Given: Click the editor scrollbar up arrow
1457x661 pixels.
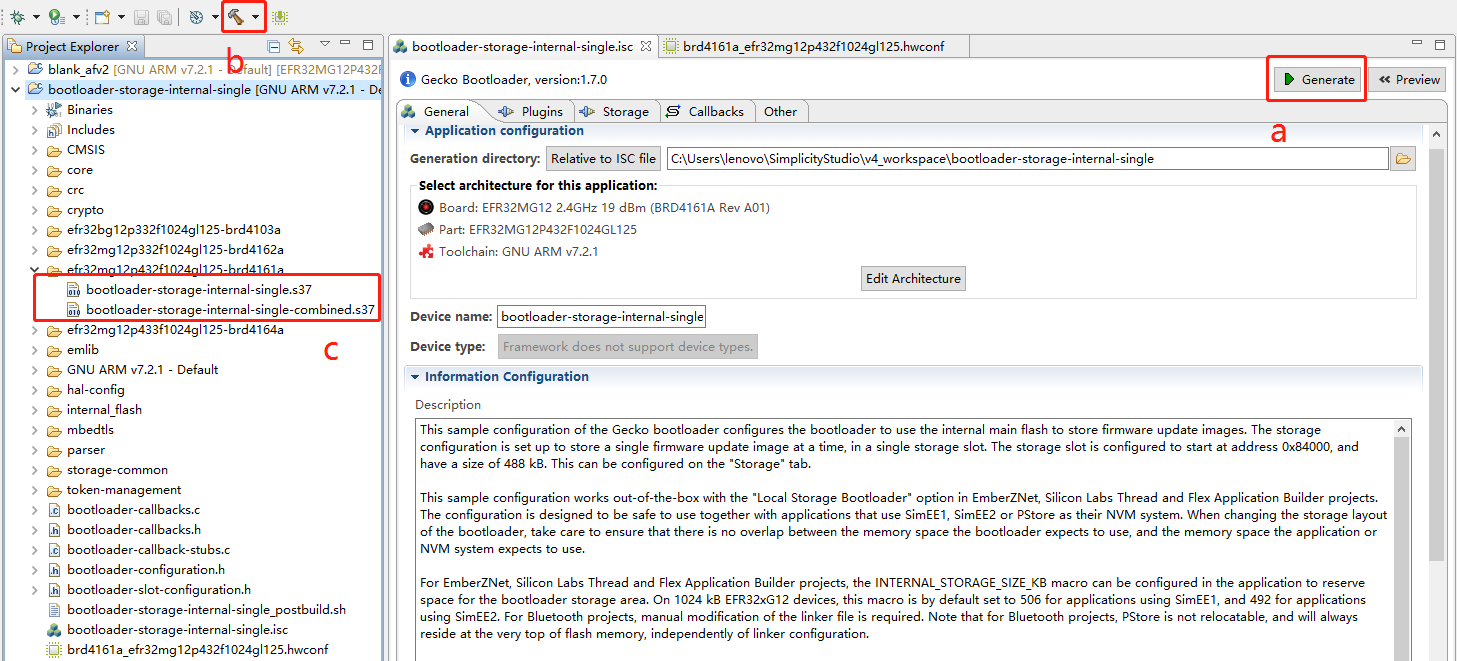Looking at the screenshot, I should pos(1437,134).
